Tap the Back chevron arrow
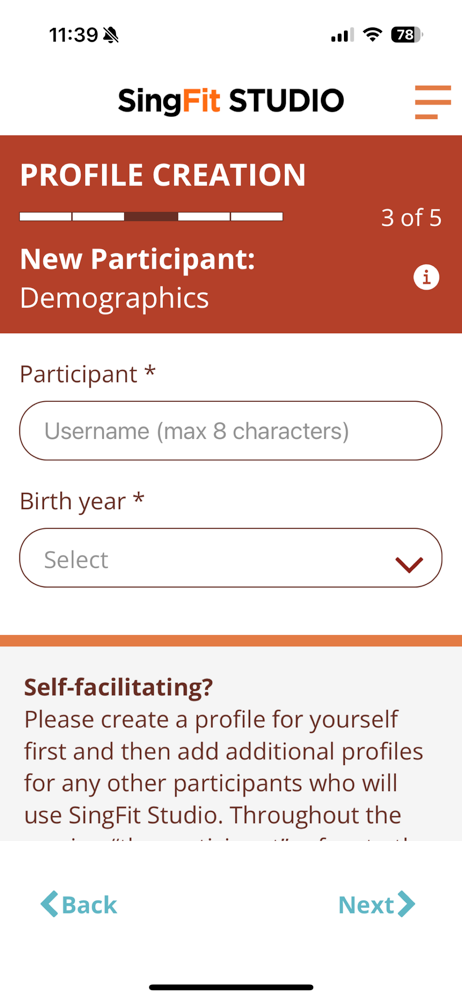Image resolution: width=462 pixels, height=1000 pixels. (49, 904)
